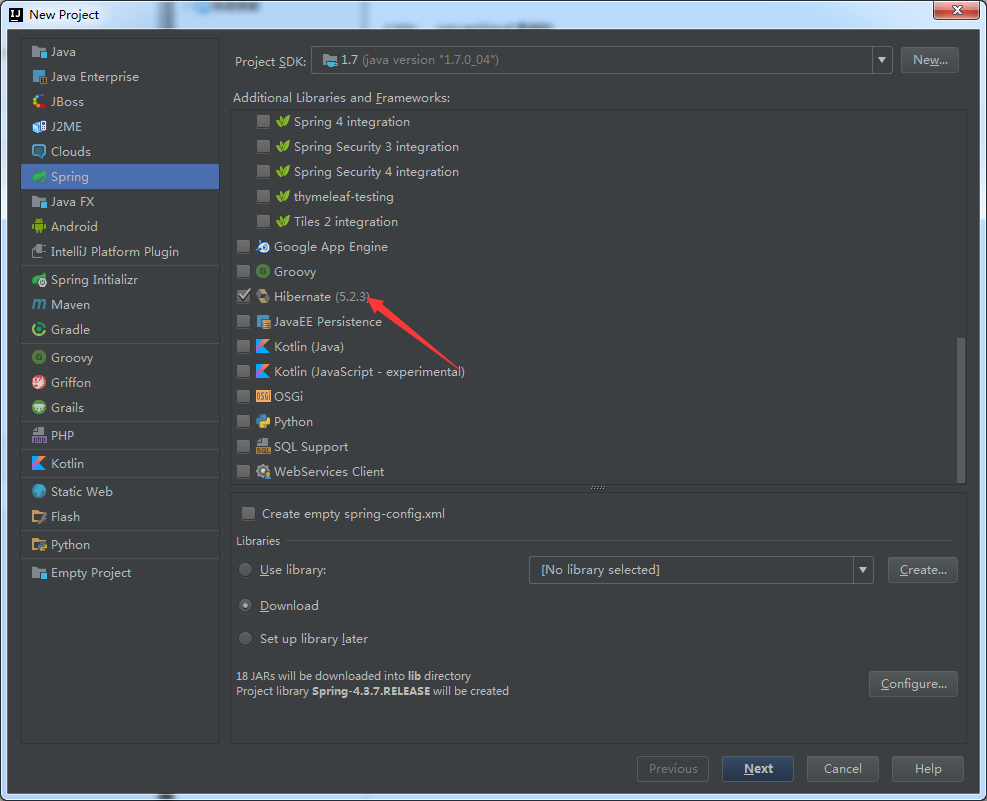The width and height of the screenshot is (987, 801).
Task: Enable the Groovy framework checkbox
Action: click(x=244, y=272)
